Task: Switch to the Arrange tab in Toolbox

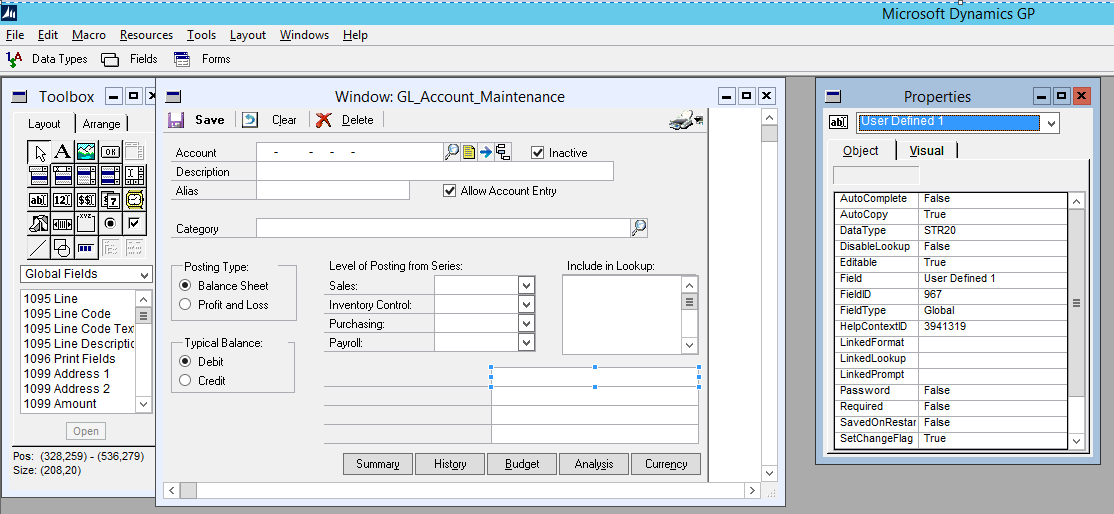Action: tap(102, 124)
